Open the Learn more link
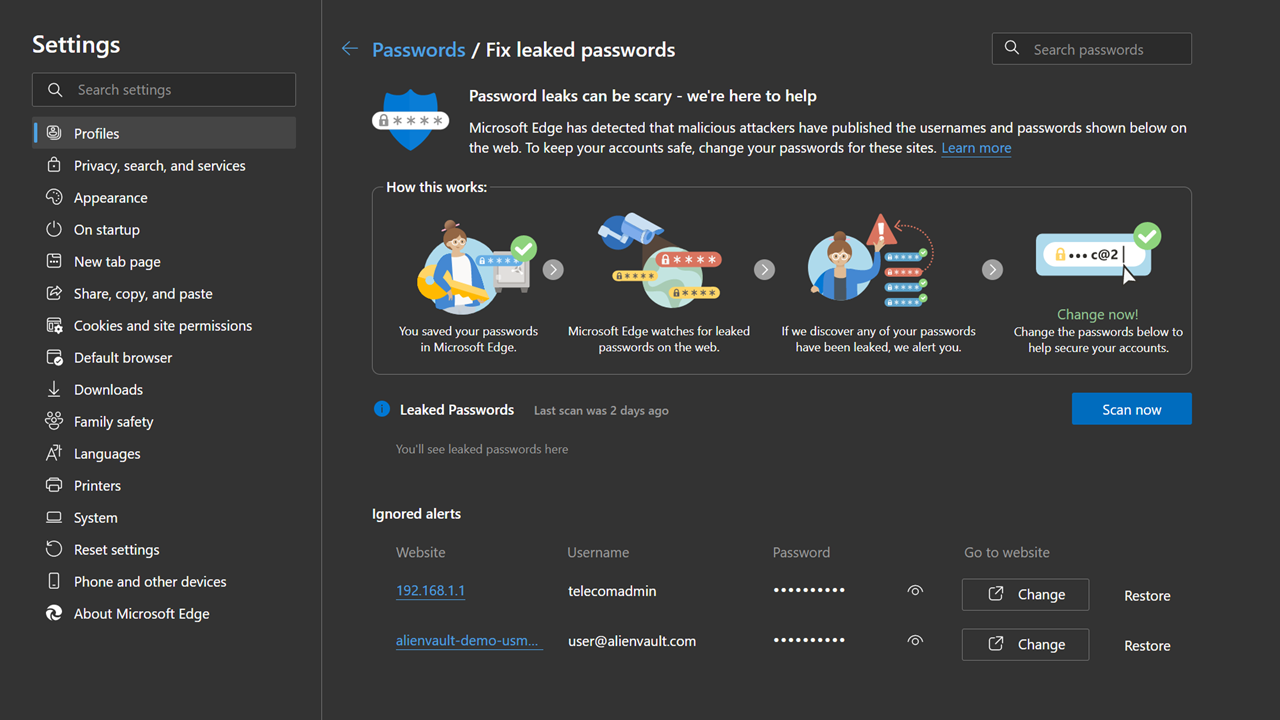The height and width of the screenshot is (720, 1280). point(976,148)
